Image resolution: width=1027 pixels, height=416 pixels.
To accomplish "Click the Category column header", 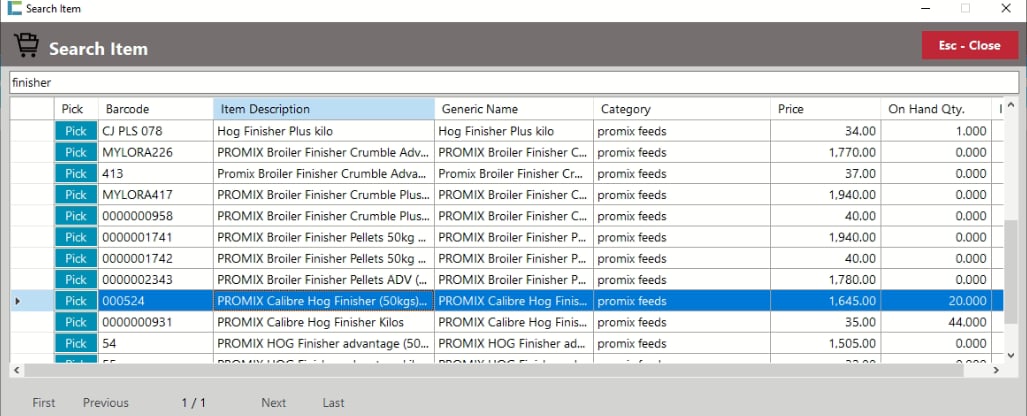I will (x=680, y=109).
